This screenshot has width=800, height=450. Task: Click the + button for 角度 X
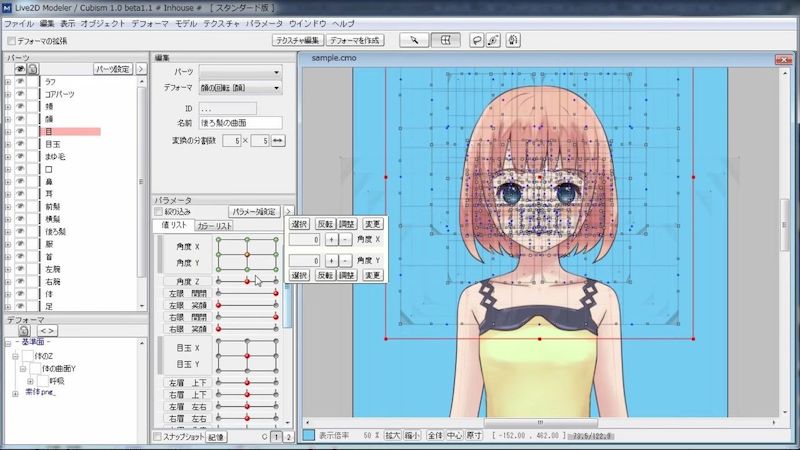pyautogui.click(x=331, y=239)
